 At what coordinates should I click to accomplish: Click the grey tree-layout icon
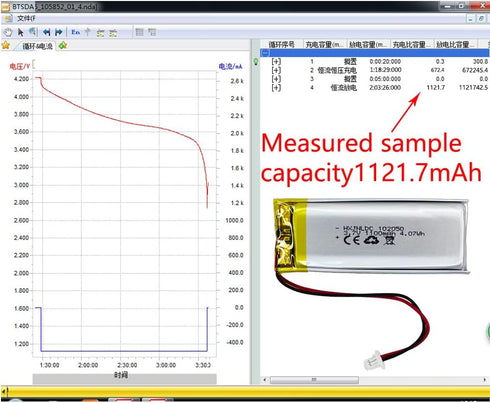coord(152,32)
